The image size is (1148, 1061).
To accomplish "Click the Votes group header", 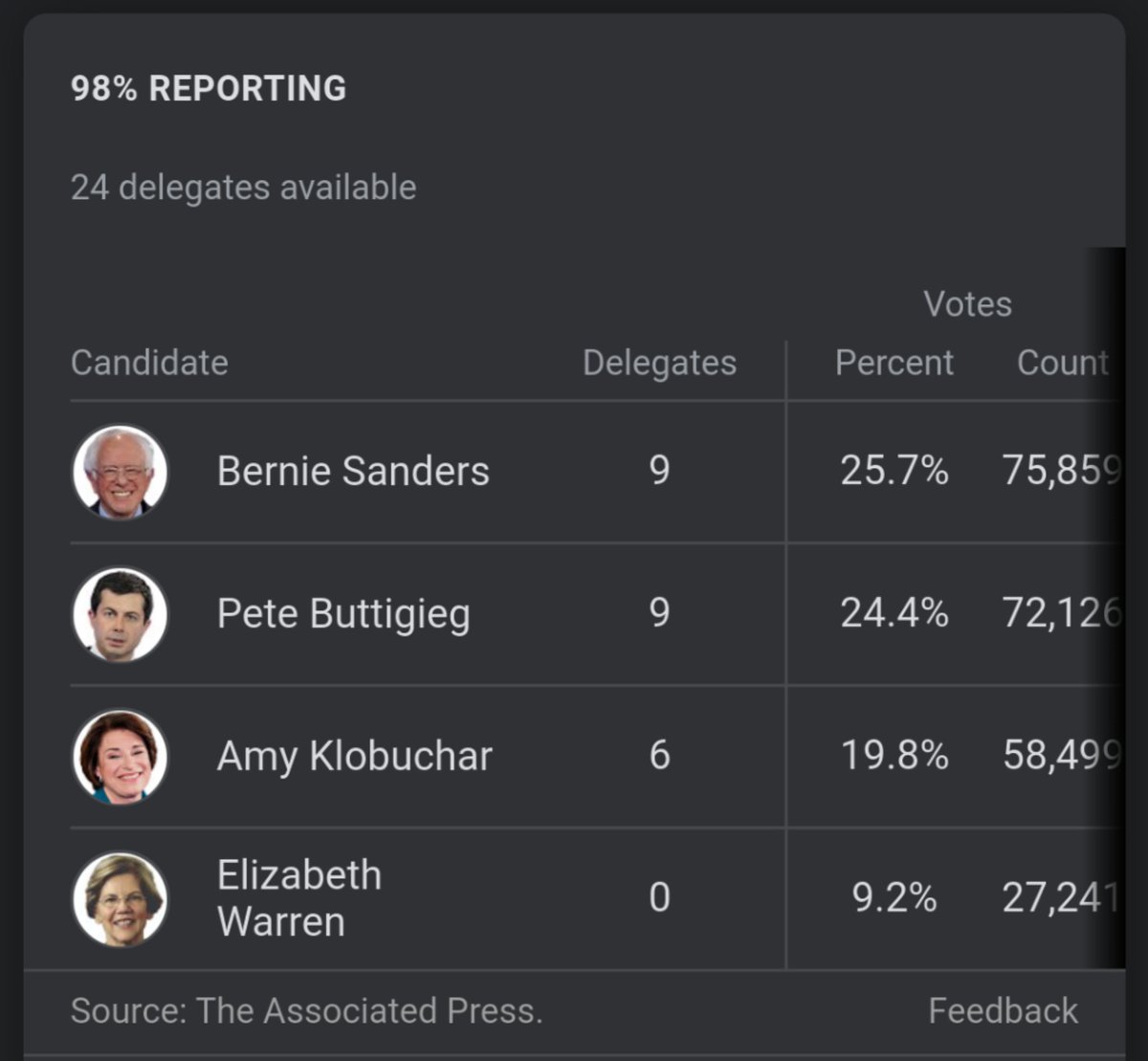I will (x=967, y=304).
